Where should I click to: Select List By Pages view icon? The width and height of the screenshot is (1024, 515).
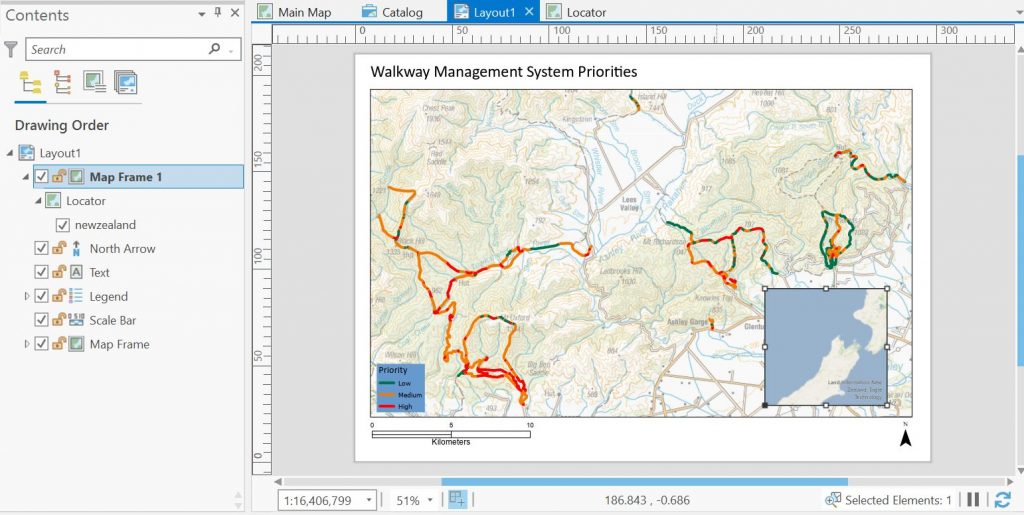point(125,82)
